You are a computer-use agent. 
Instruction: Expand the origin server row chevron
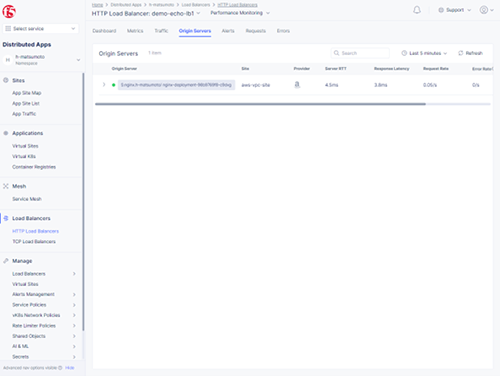[x=104, y=85]
